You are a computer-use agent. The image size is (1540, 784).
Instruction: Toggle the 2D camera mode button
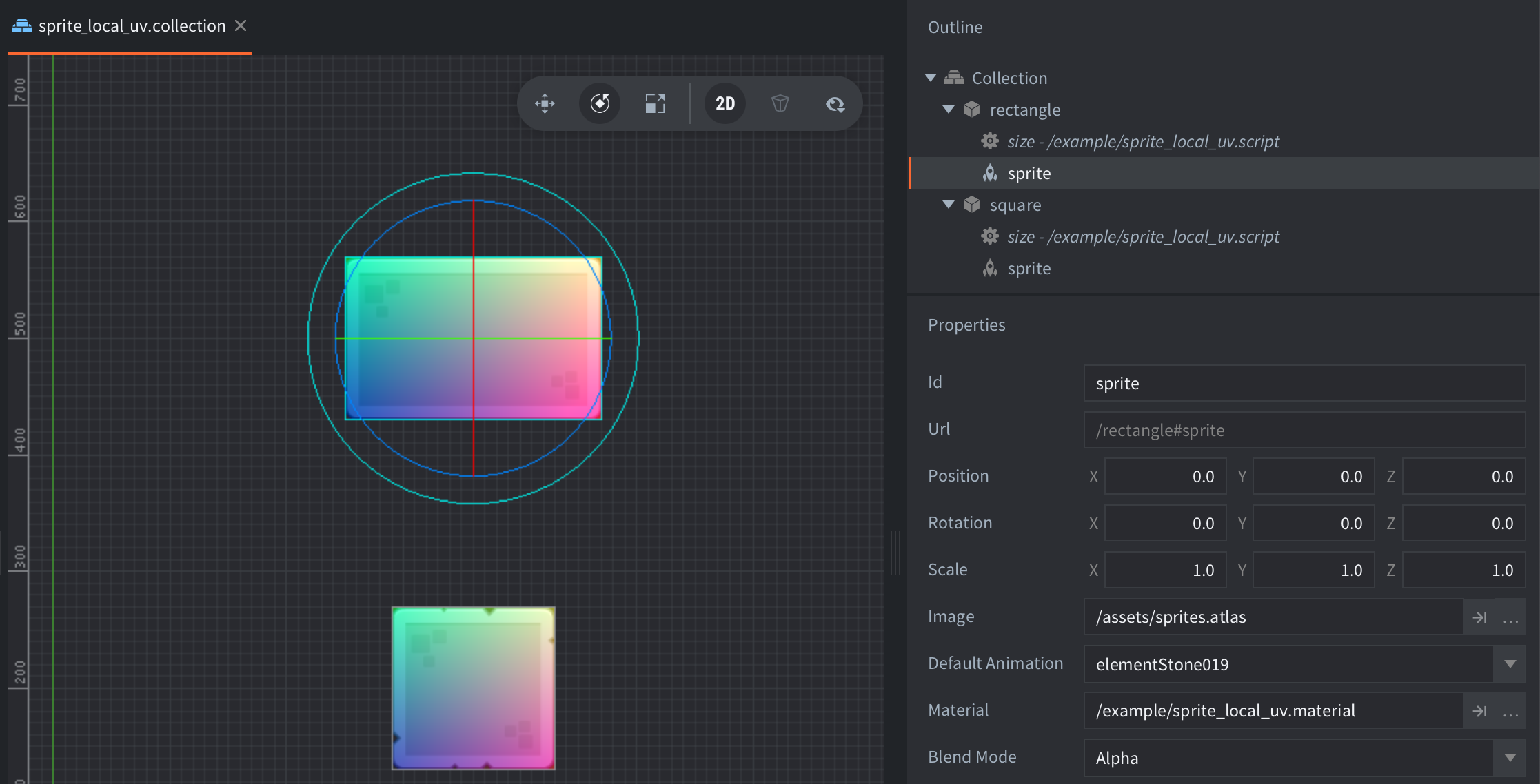click(725, 104)
